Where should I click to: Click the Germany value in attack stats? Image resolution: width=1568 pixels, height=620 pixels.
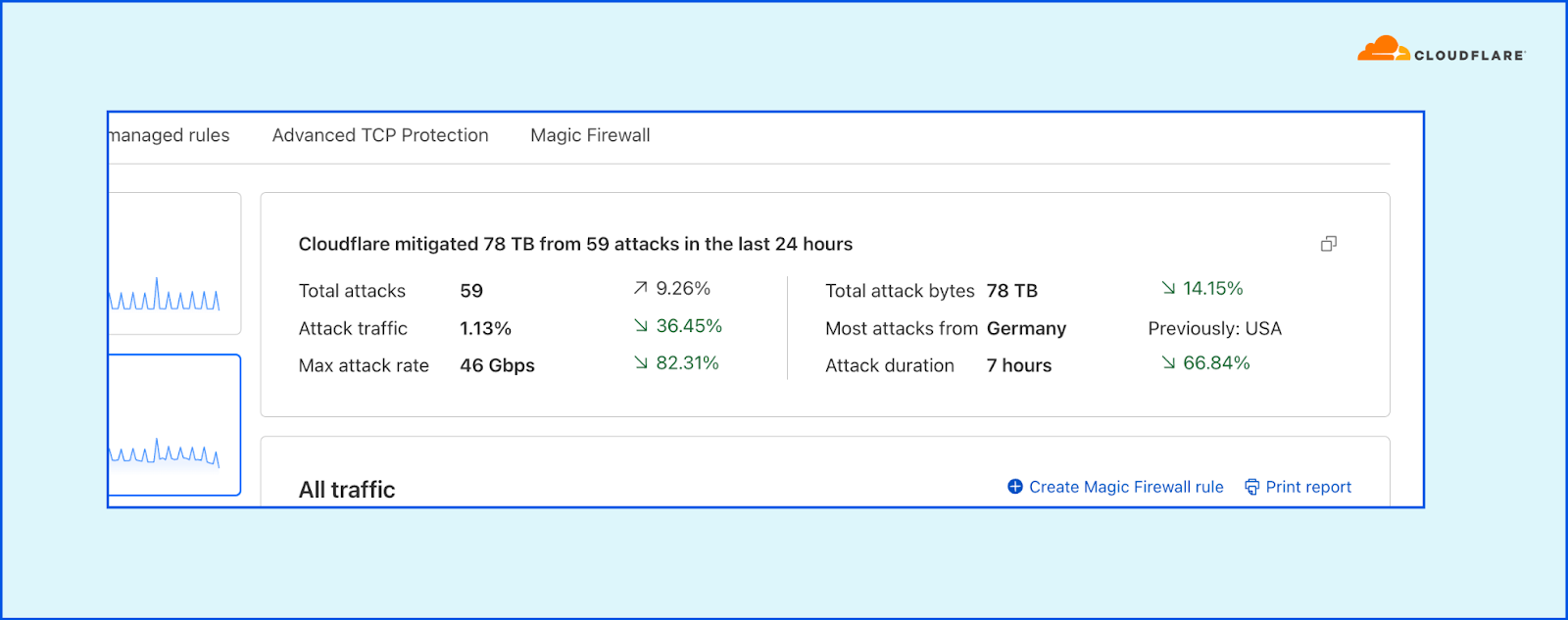[x=1026, y=328]
